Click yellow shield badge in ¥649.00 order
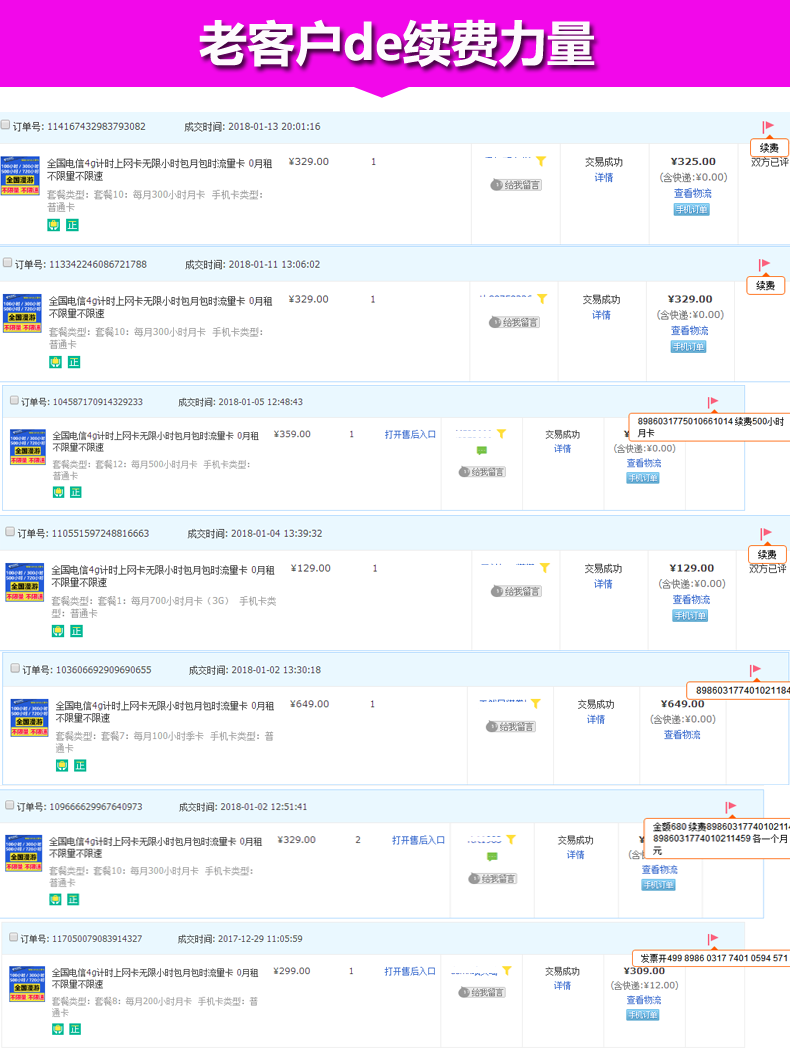 click(x=62, y=765)
